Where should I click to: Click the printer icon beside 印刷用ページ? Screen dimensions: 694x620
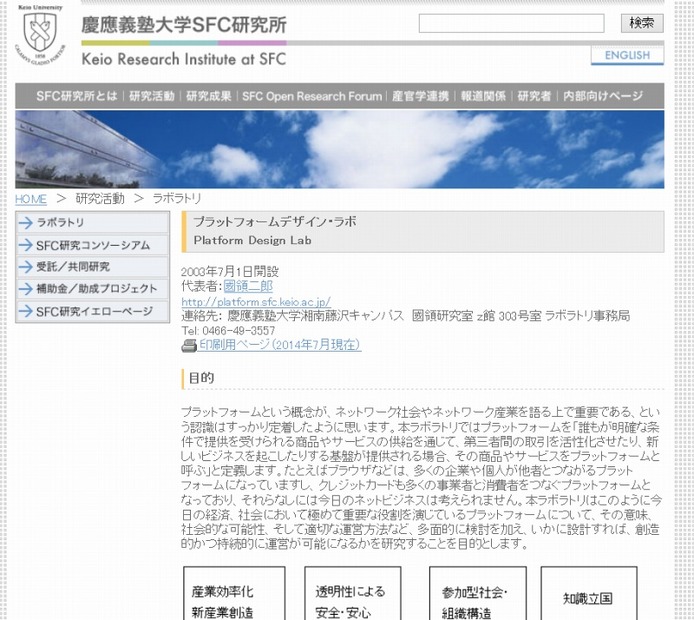[189, 345]
